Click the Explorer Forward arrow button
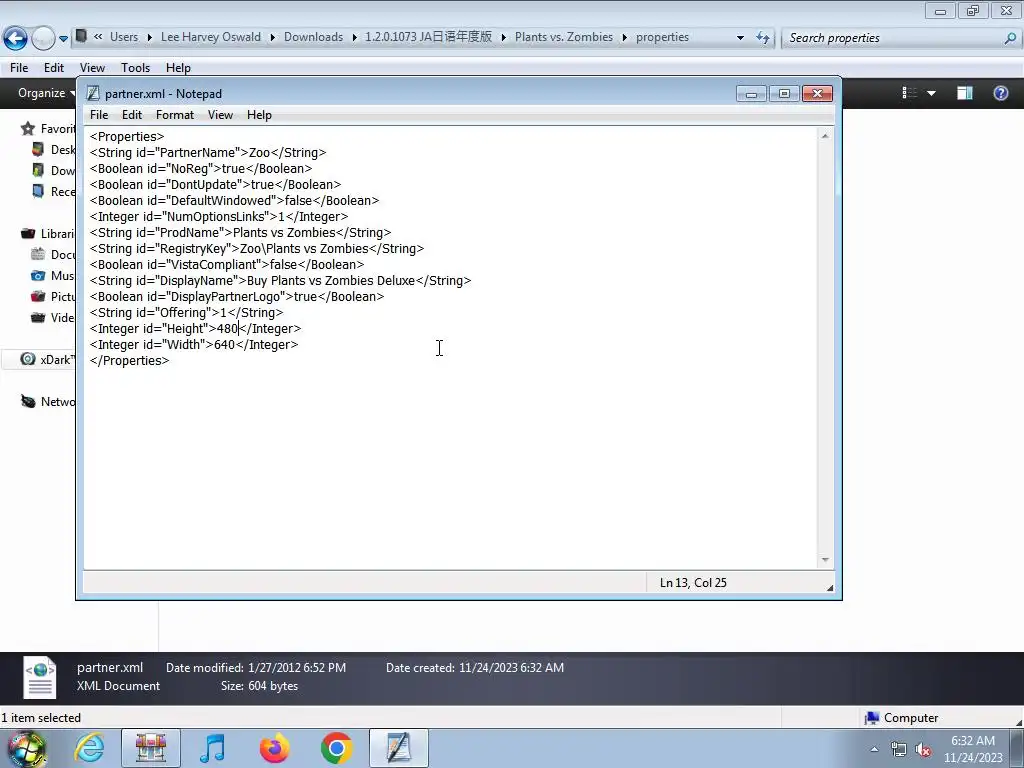This screenshot has height=768, width=1024. [43, 39]
